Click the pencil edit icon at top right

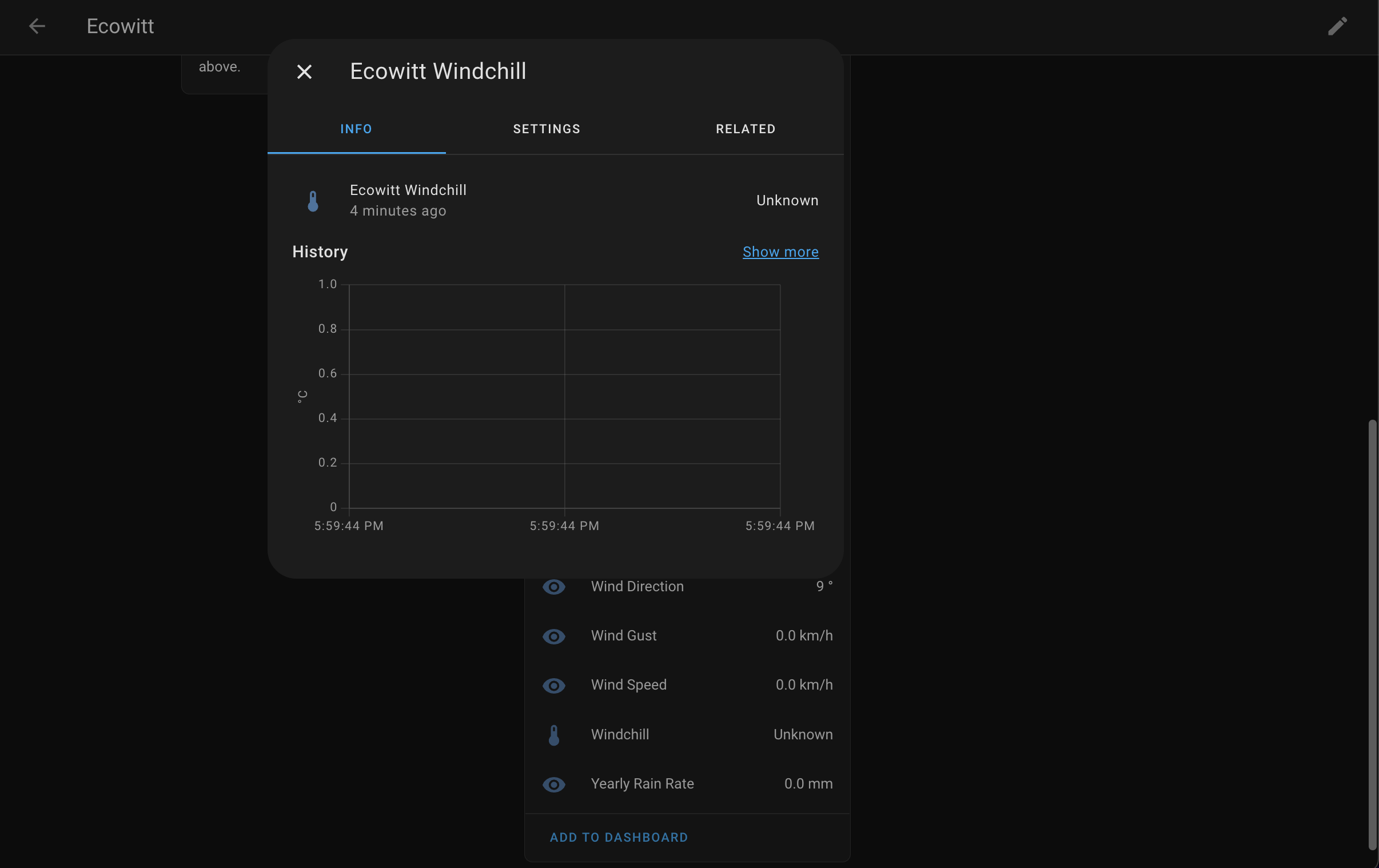[1337, 26]
